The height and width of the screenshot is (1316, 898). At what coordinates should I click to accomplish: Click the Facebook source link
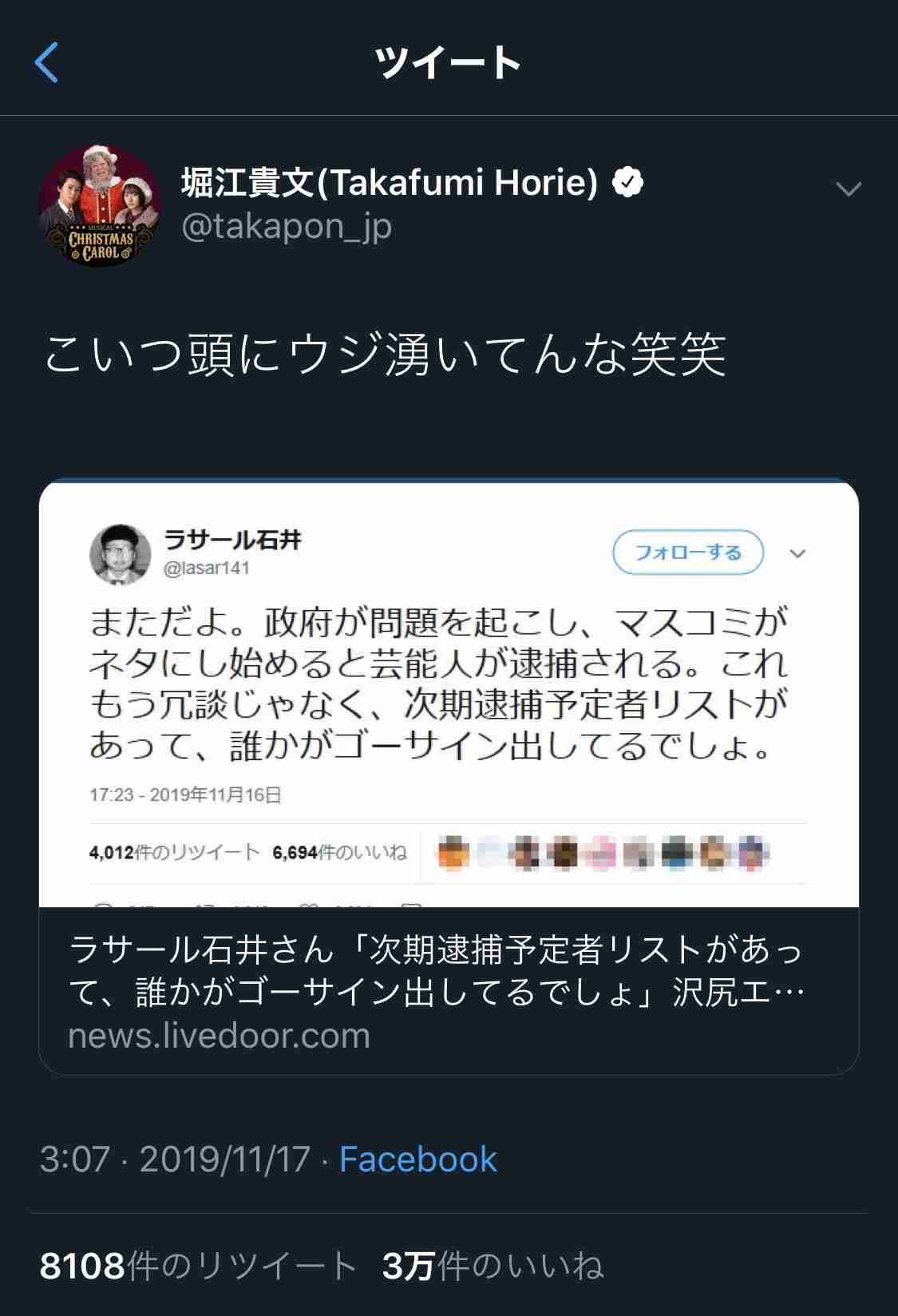[418, 1159]
